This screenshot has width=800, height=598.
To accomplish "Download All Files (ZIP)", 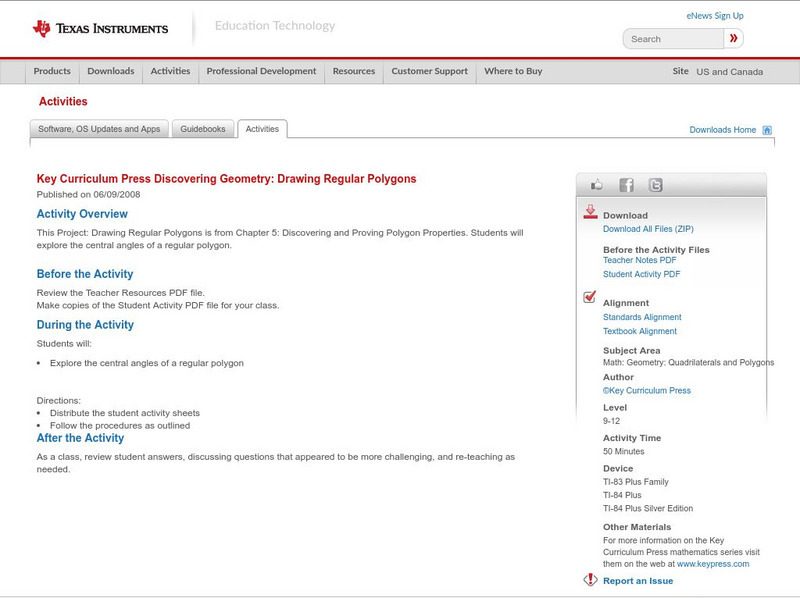I will pos(648,227).
